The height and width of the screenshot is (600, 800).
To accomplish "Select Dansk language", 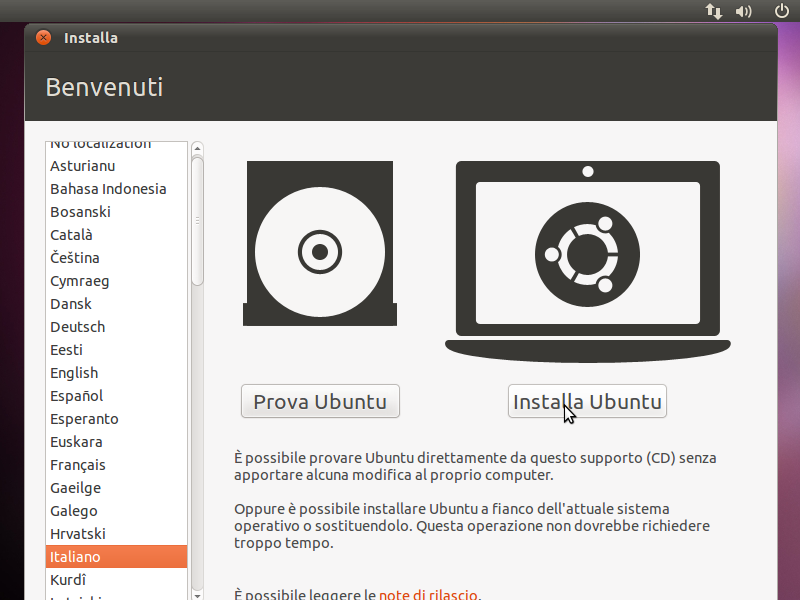I will (x=116, y=304).
